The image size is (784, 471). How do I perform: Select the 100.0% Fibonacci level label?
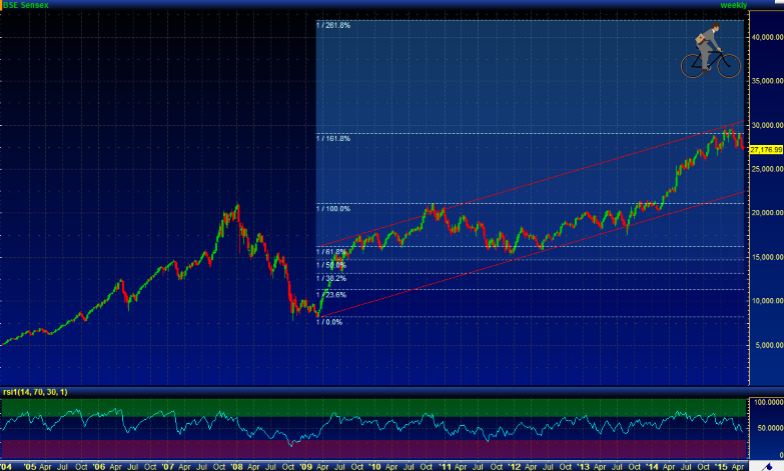click(x=334, y=208)
